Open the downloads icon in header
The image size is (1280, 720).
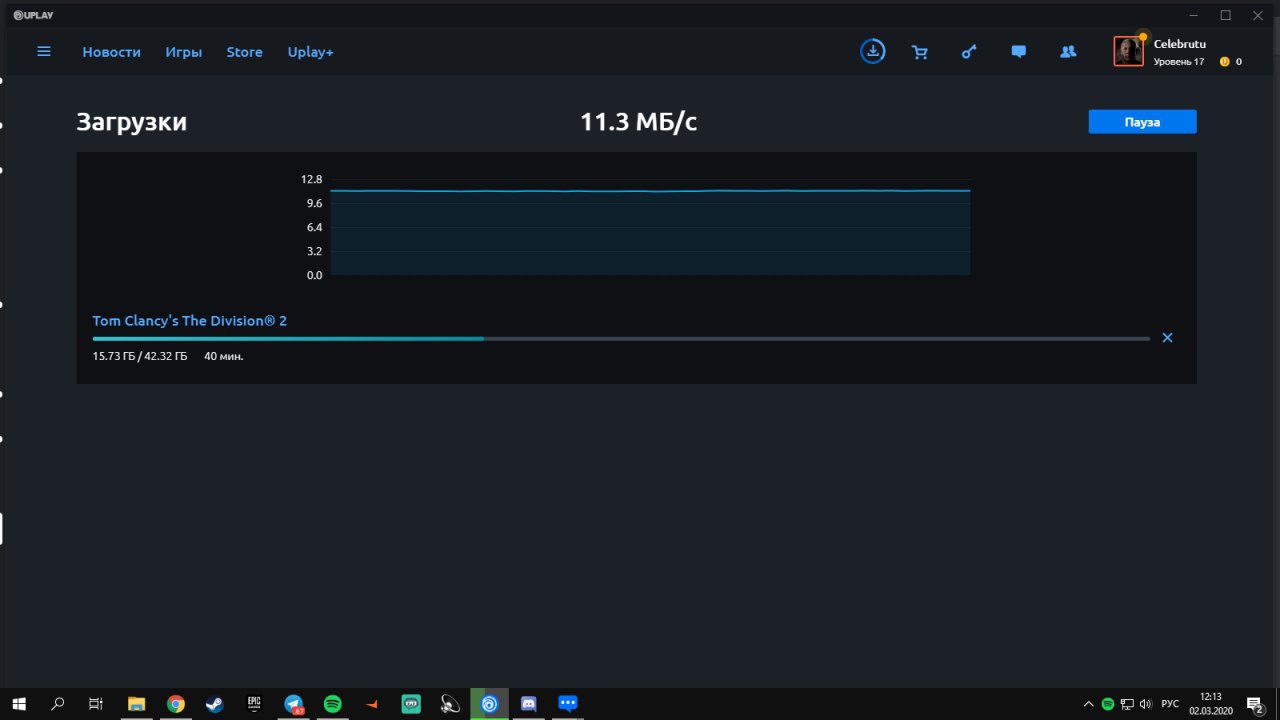(x=873, y=51)
